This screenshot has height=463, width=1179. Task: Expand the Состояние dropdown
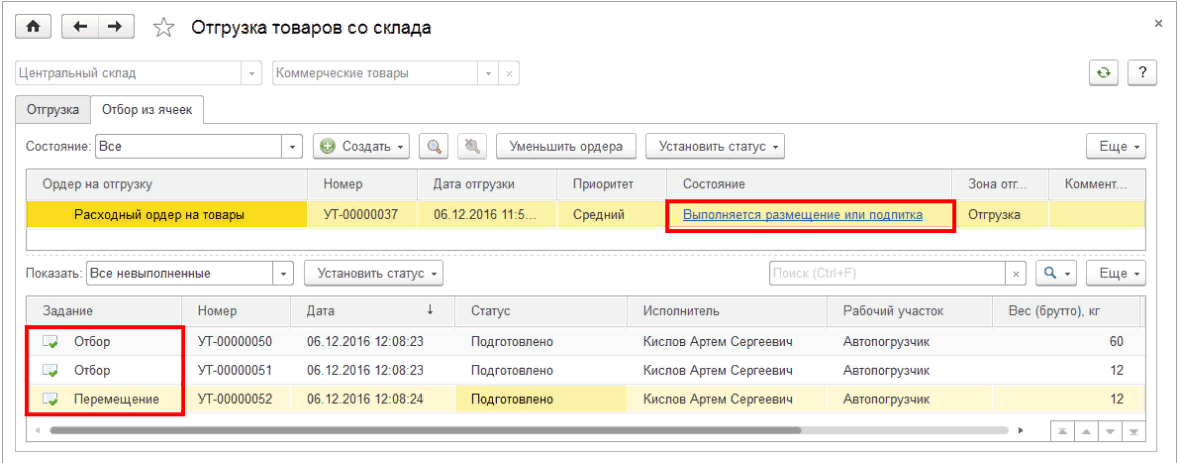click(x=293, y=146)
